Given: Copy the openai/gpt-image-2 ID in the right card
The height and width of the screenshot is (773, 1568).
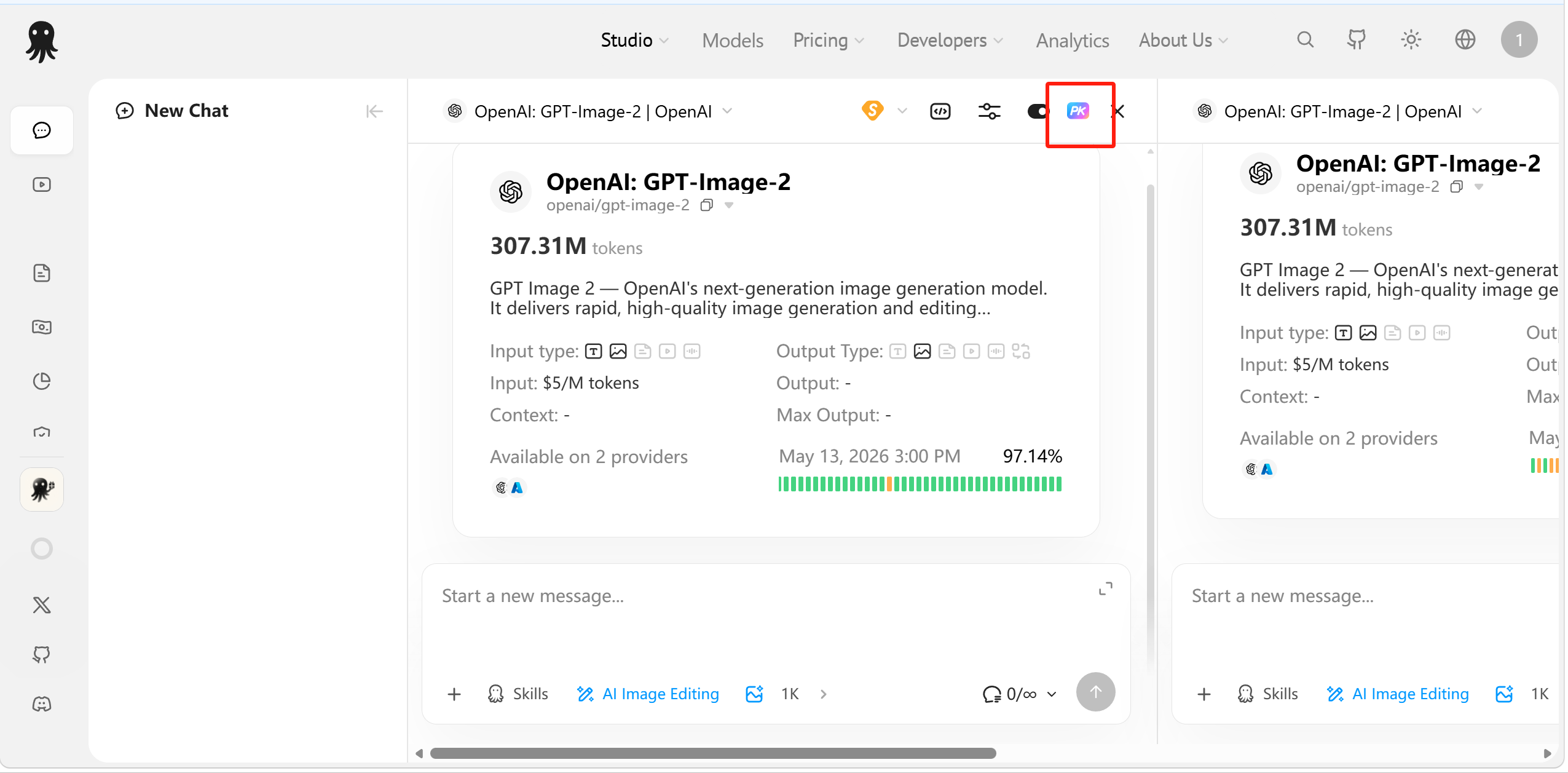Looking at the screenshot, I should 1457,187.
